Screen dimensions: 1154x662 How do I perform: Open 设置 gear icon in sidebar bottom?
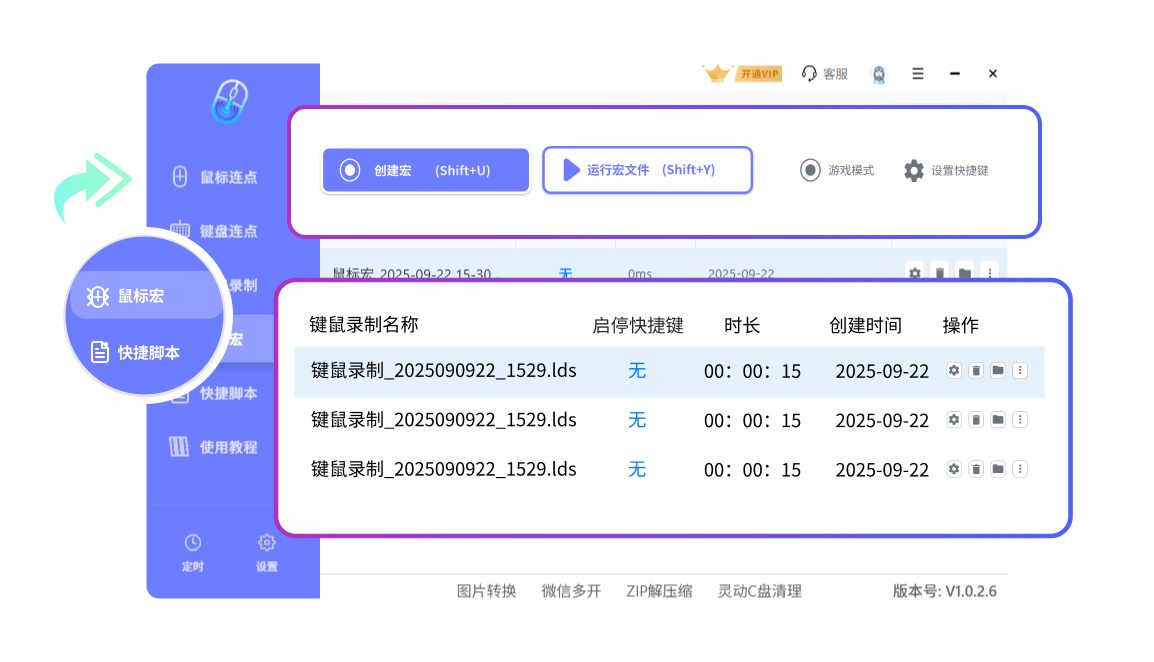tap(267, 543)
